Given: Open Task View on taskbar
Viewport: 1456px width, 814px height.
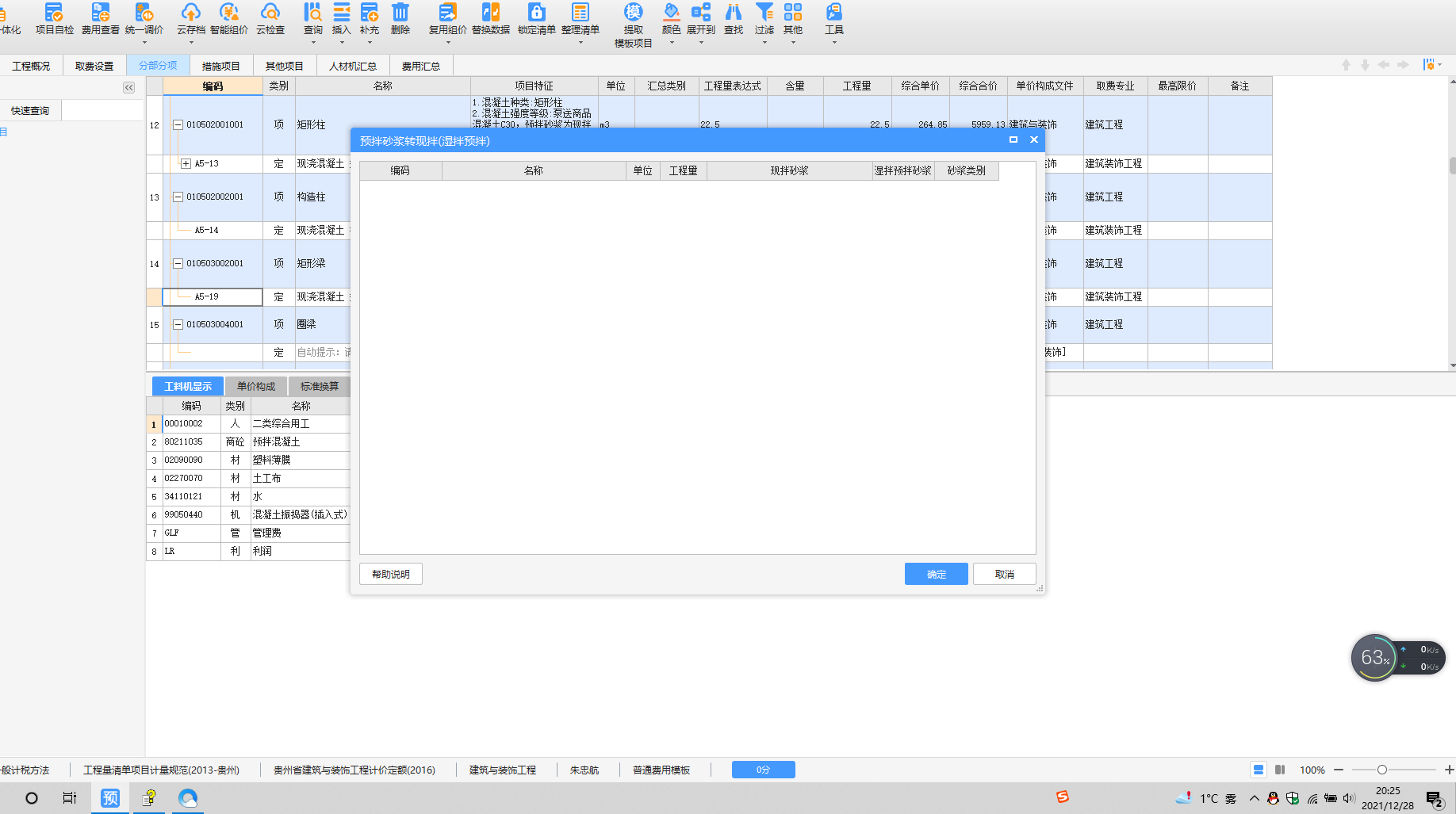Looking at the screenshot, I should point(70,798).
